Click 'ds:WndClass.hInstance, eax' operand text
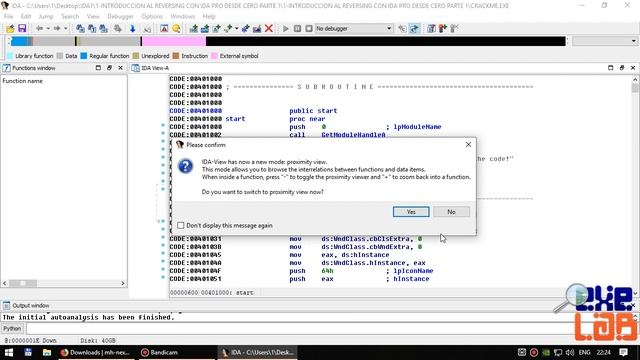This screenshot has height=360, width=640. click(373, 263)
